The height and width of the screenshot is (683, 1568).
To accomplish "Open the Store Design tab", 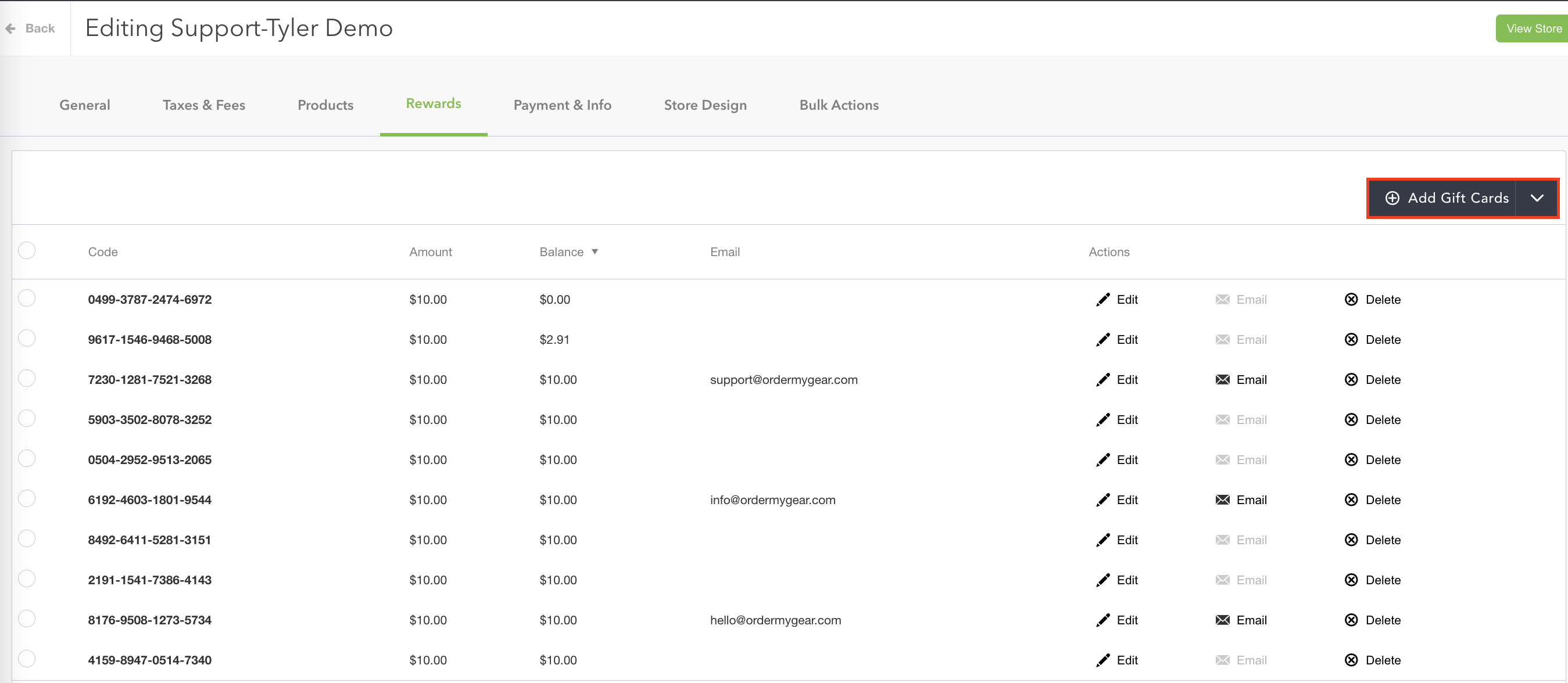I will [x=705, y=105].
